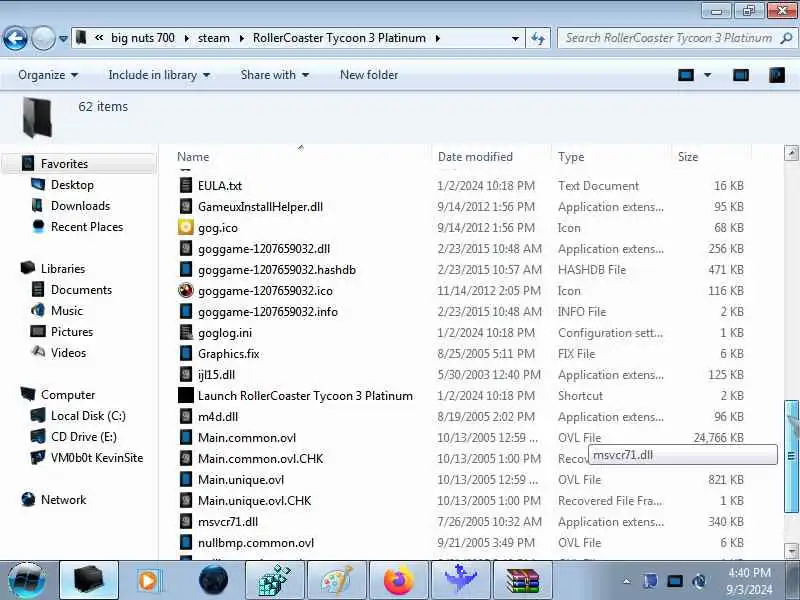Select the Main.unique.ovl.CHK file
The height and width of the screenshot is (600, 800).
pyautogui.click(x=254, y=500)
